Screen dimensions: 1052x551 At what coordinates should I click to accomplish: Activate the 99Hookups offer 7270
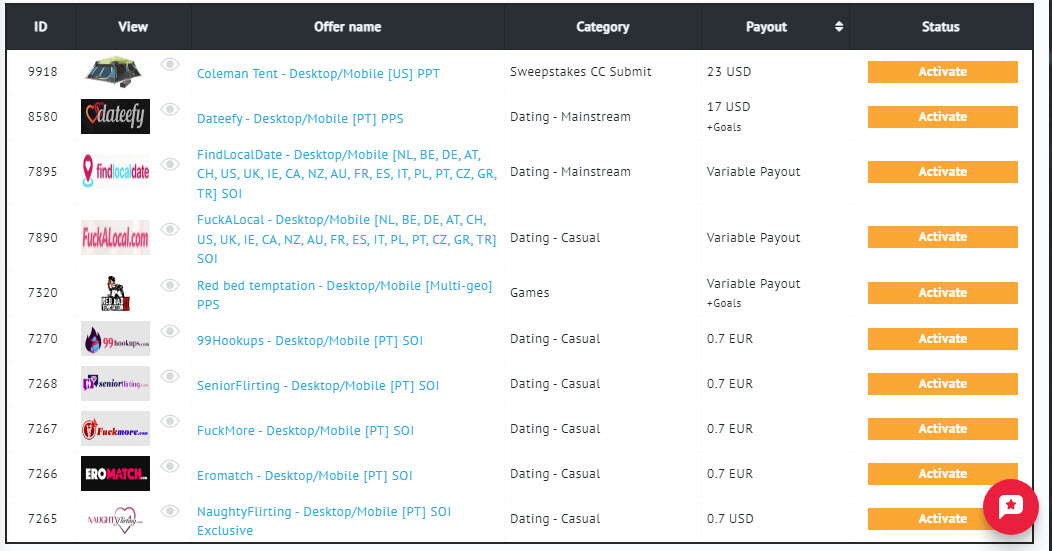tap(942, 339)
